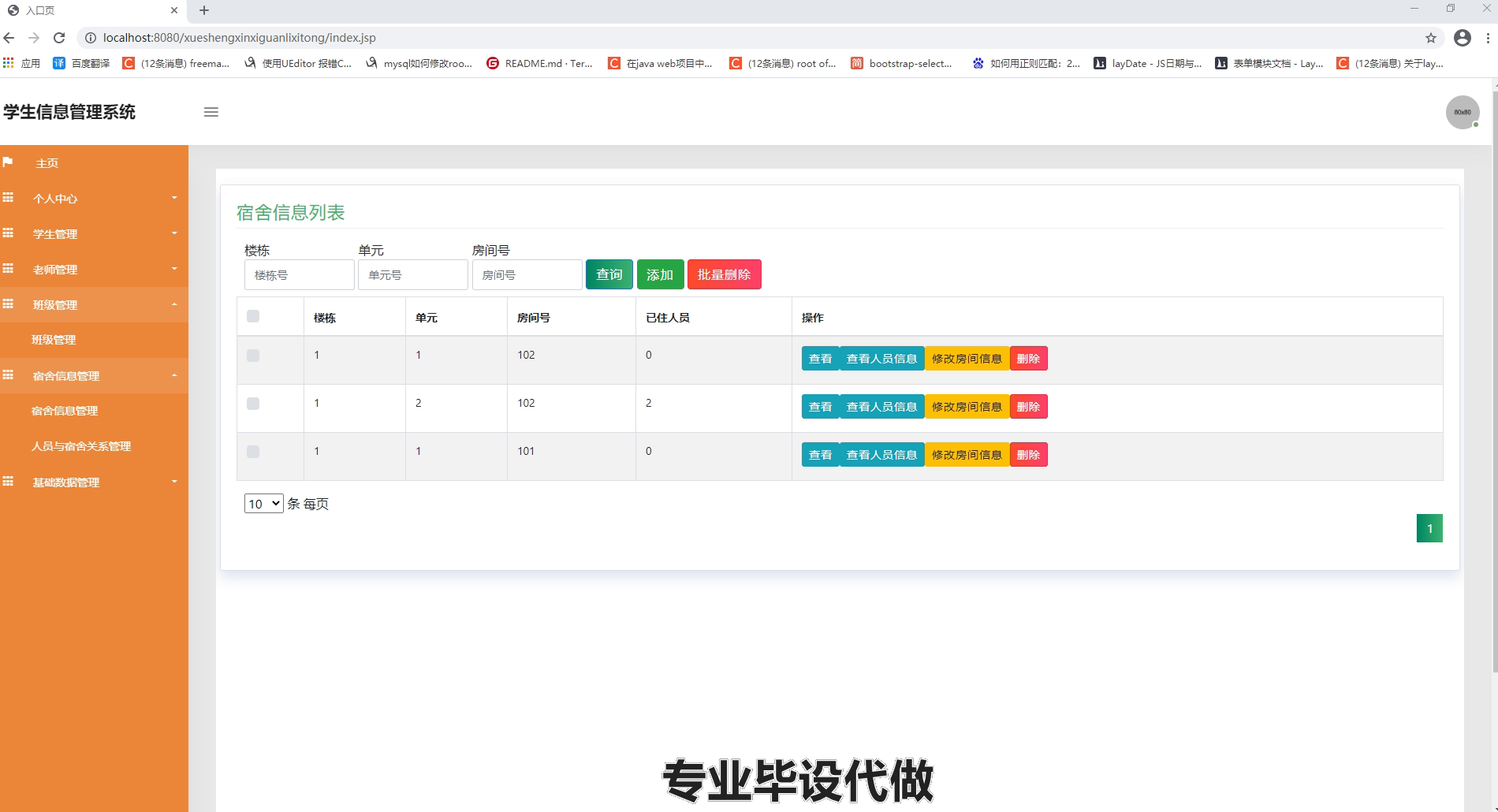This screenshot has height=812, width=1498.
Task: Expand the 个人中心 sidebar menu
Action: pyautogui.click(x=94, y=198)
